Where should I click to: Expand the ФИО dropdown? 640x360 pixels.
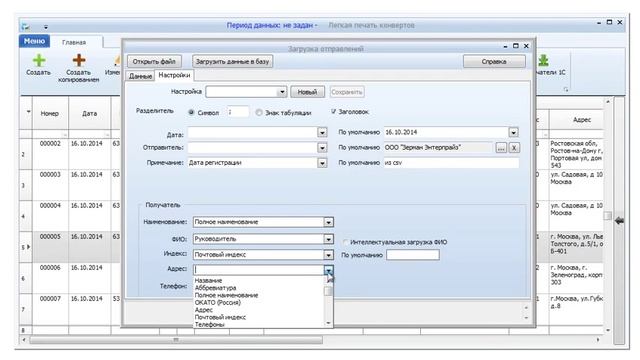328,240
